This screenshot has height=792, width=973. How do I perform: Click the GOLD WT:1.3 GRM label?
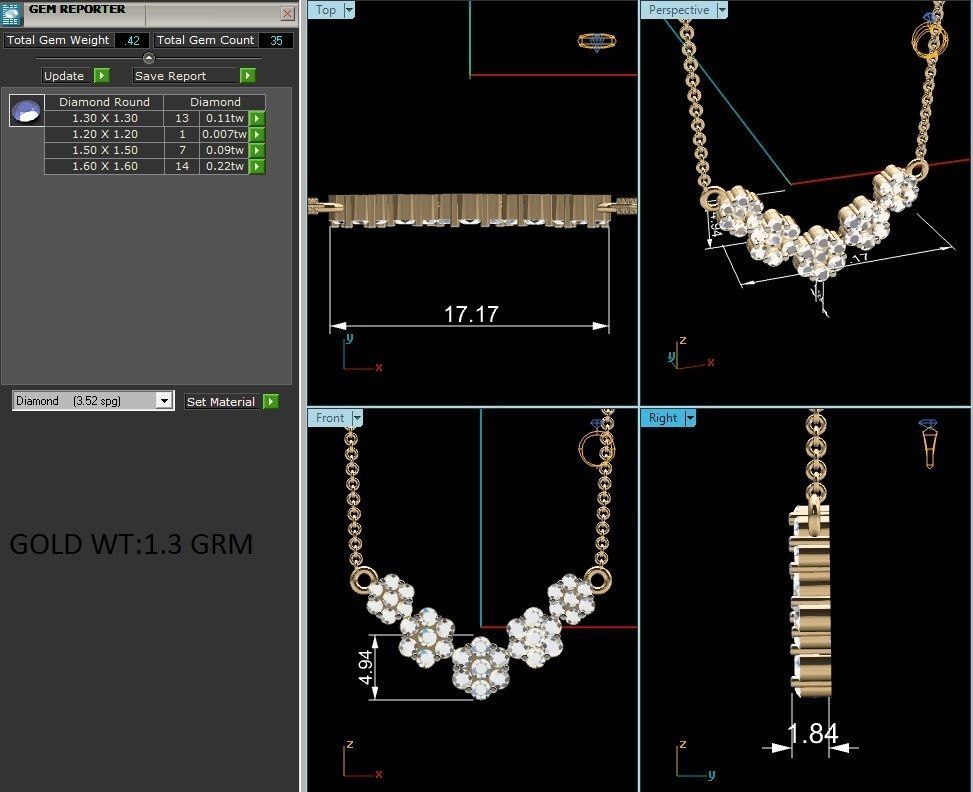click(x=132, y=544)
